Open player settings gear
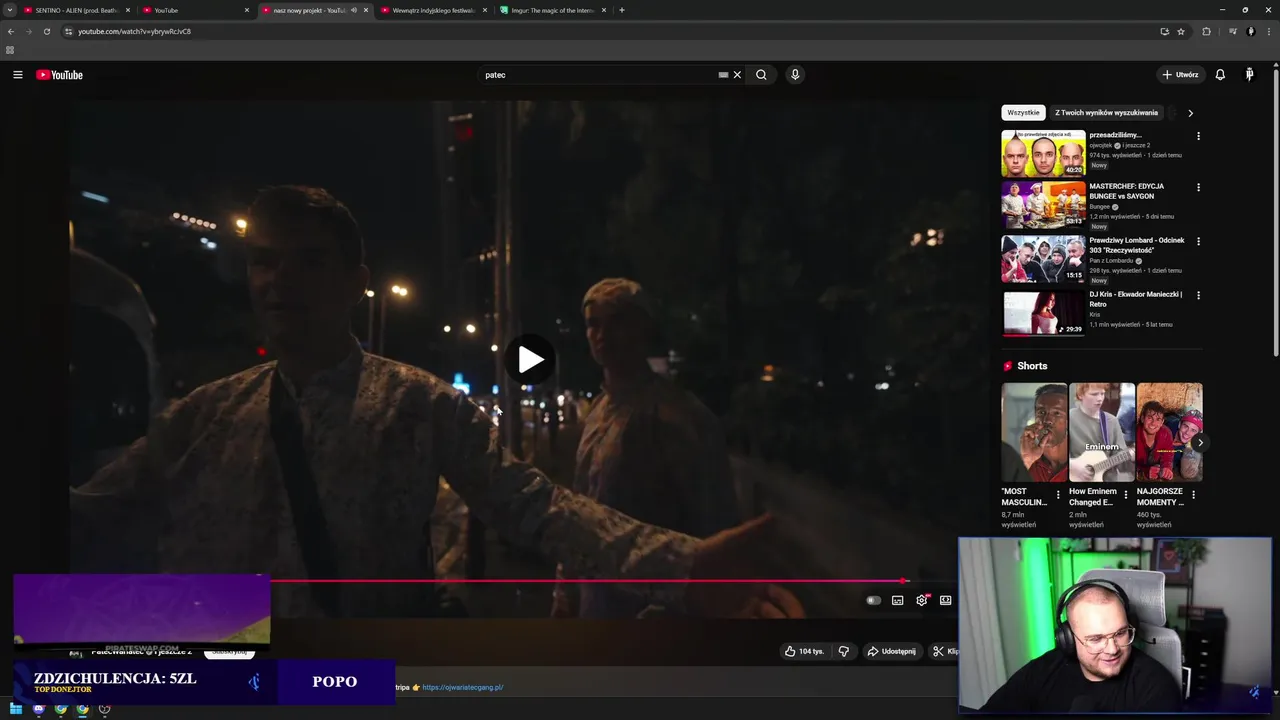This screenshot has width=1280, height=720. tap(922, 601)
